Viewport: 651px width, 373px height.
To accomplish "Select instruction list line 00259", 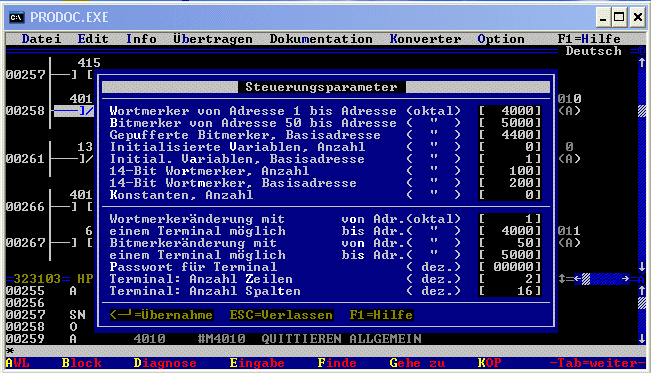I will (x=25, y=339).
